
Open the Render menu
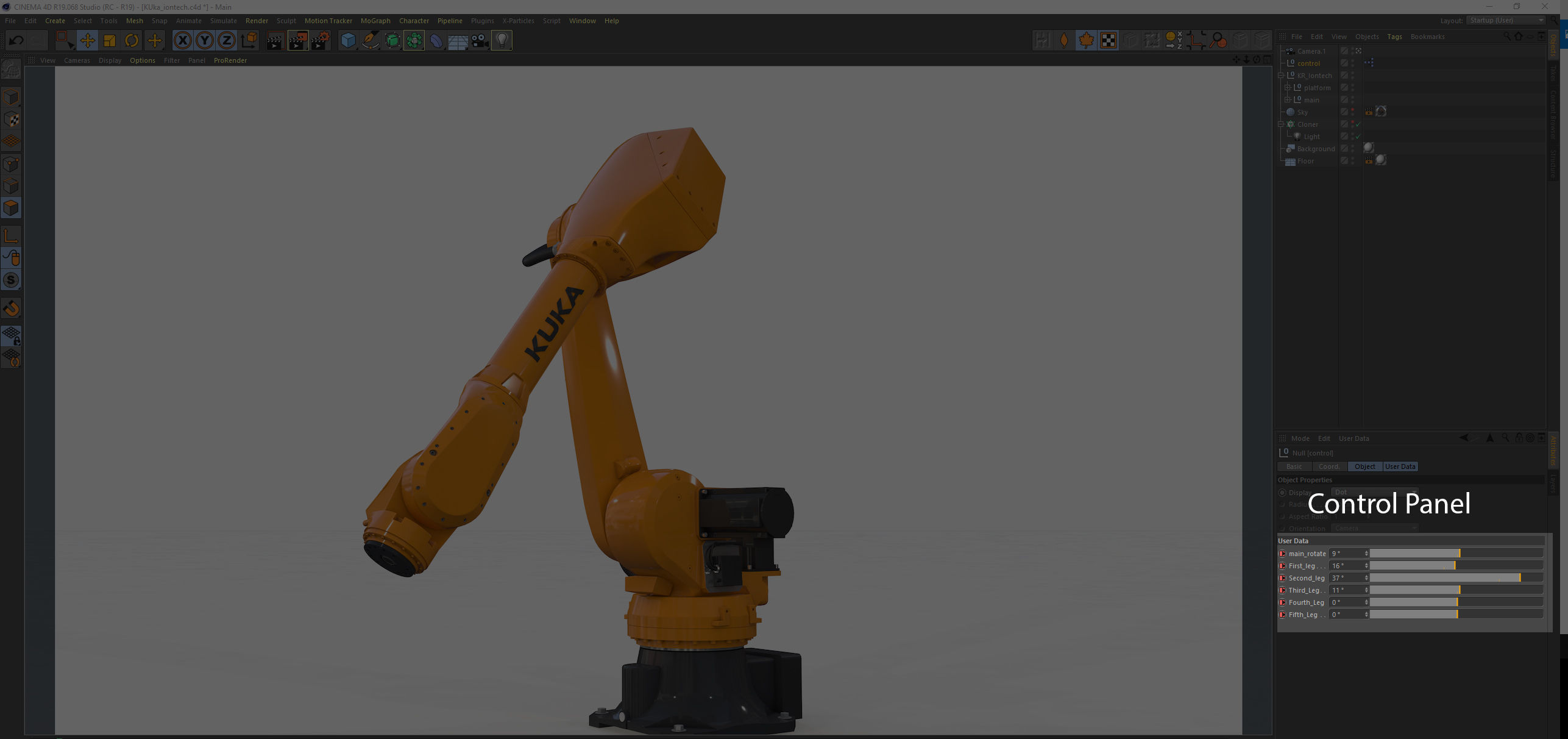pyautogui.click(x=257, y=21)
